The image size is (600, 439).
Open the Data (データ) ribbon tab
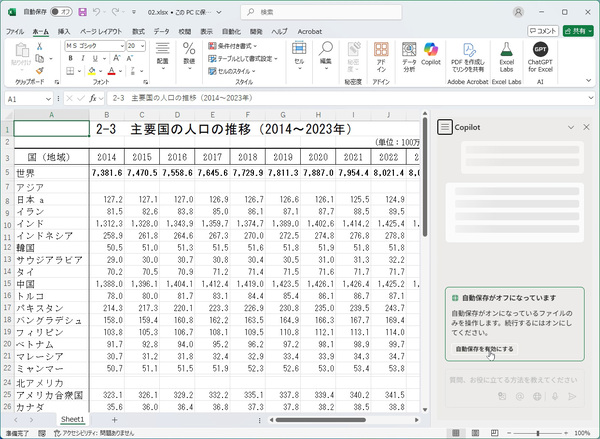[161, 31]
